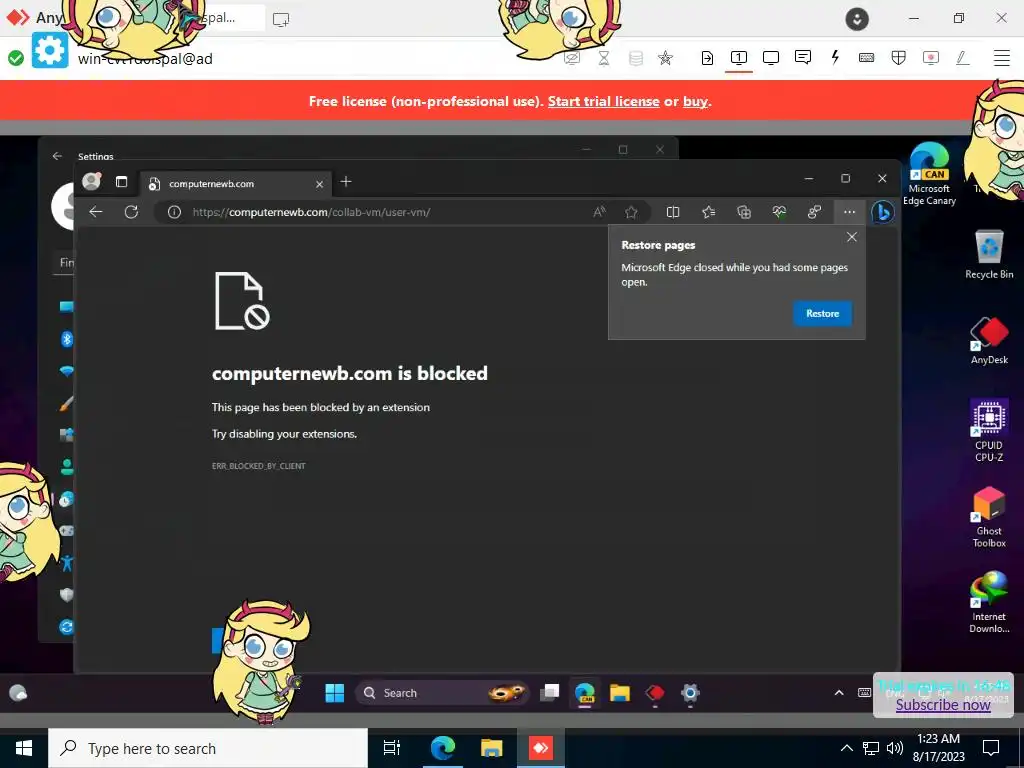Open Microsoft Edge Canary desktop shortcut

[x=929, y=174]
